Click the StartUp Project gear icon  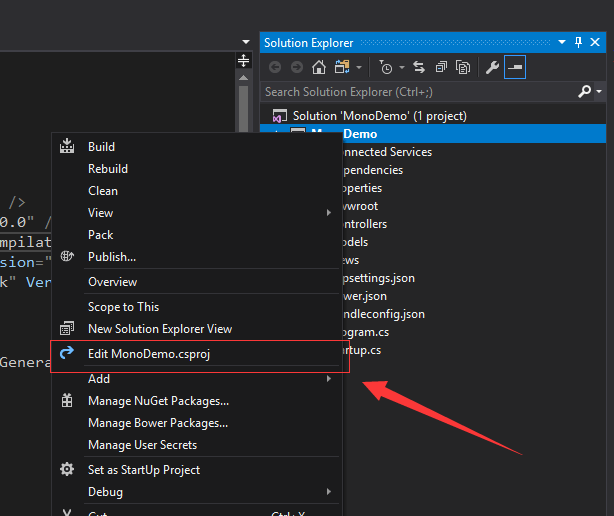(67, 469)
